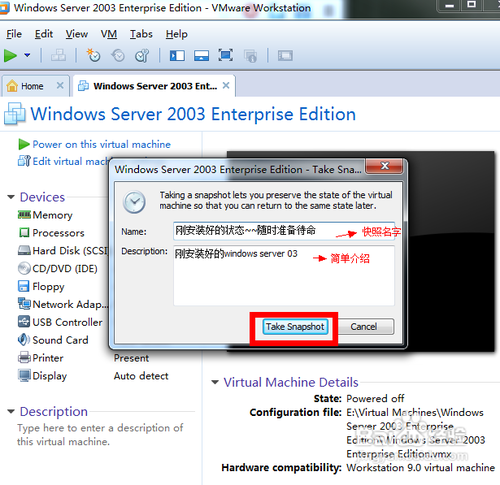
Task: Enter full screen mode icon
Action: pos(226,55)
